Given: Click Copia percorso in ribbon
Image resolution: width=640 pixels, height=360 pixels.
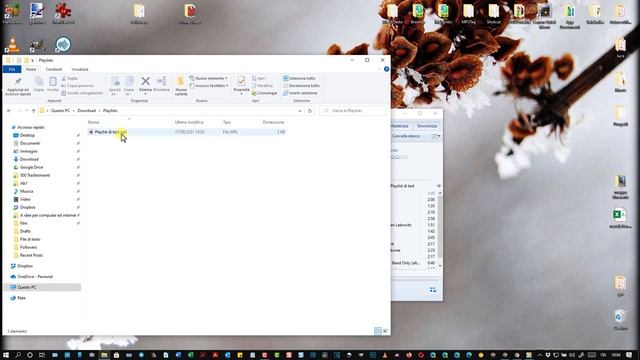Looking at the screenshot, I should pyautogui.click(x=77, y=86).
